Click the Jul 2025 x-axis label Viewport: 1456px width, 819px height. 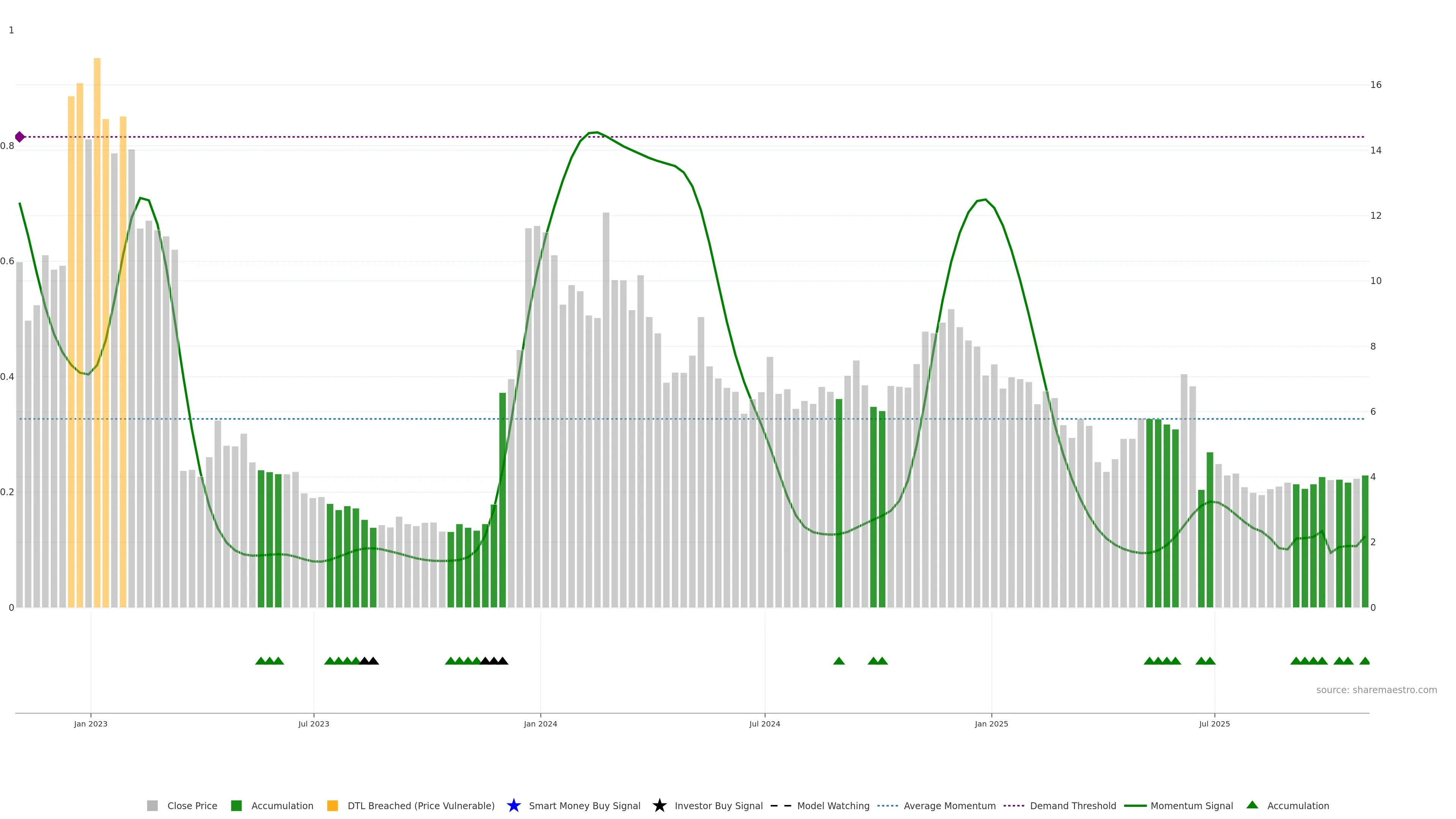coord(1214,723)
